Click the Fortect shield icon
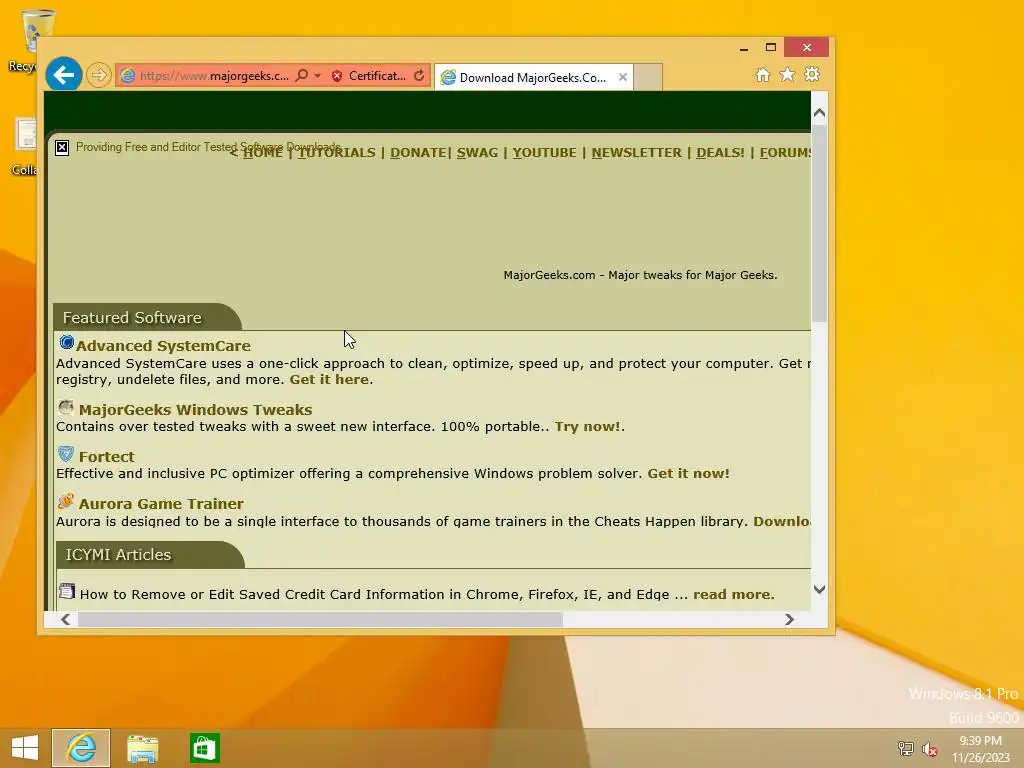1024x768 pixels. coord(65,454)
